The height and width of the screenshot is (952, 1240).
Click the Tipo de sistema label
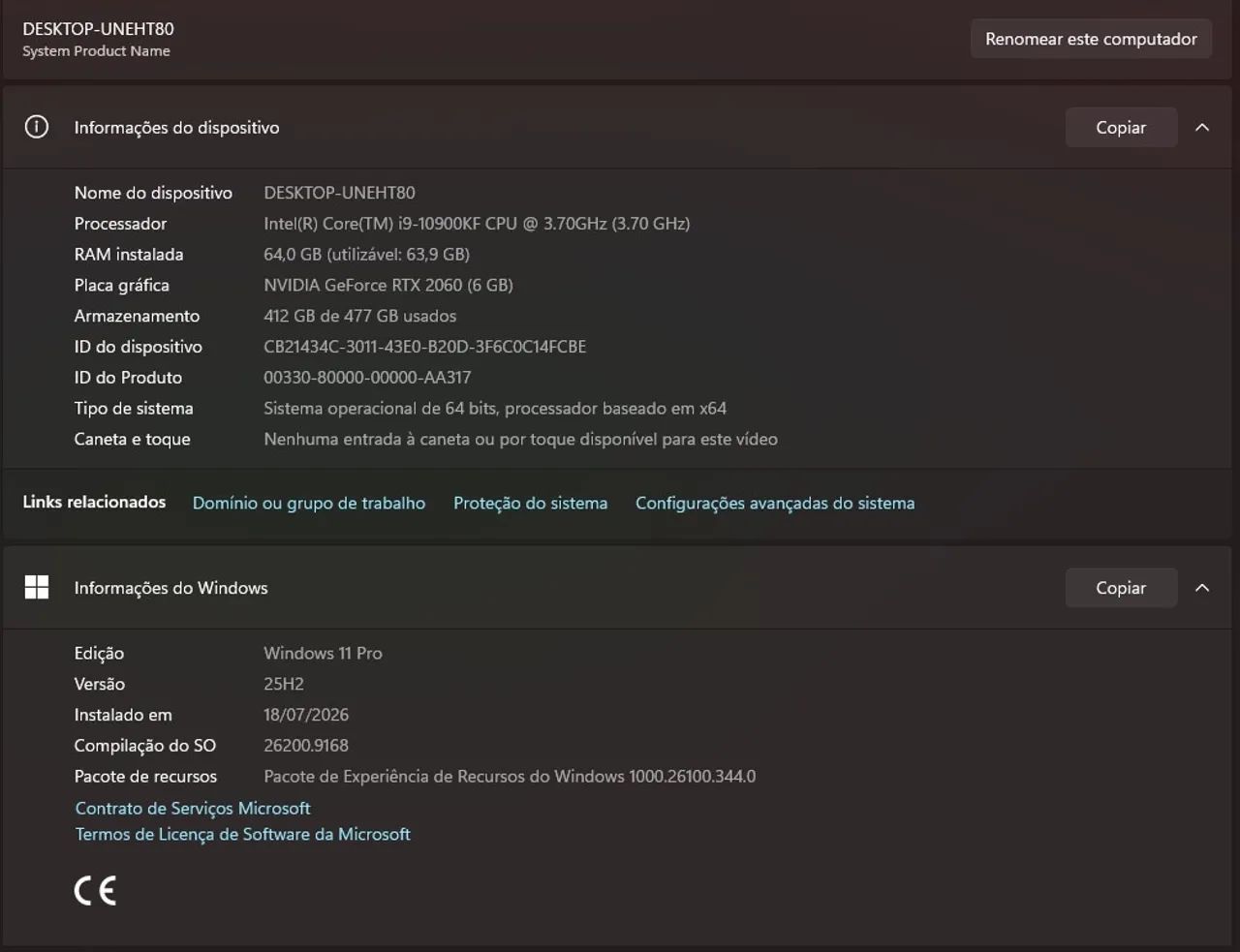point(134,408)
